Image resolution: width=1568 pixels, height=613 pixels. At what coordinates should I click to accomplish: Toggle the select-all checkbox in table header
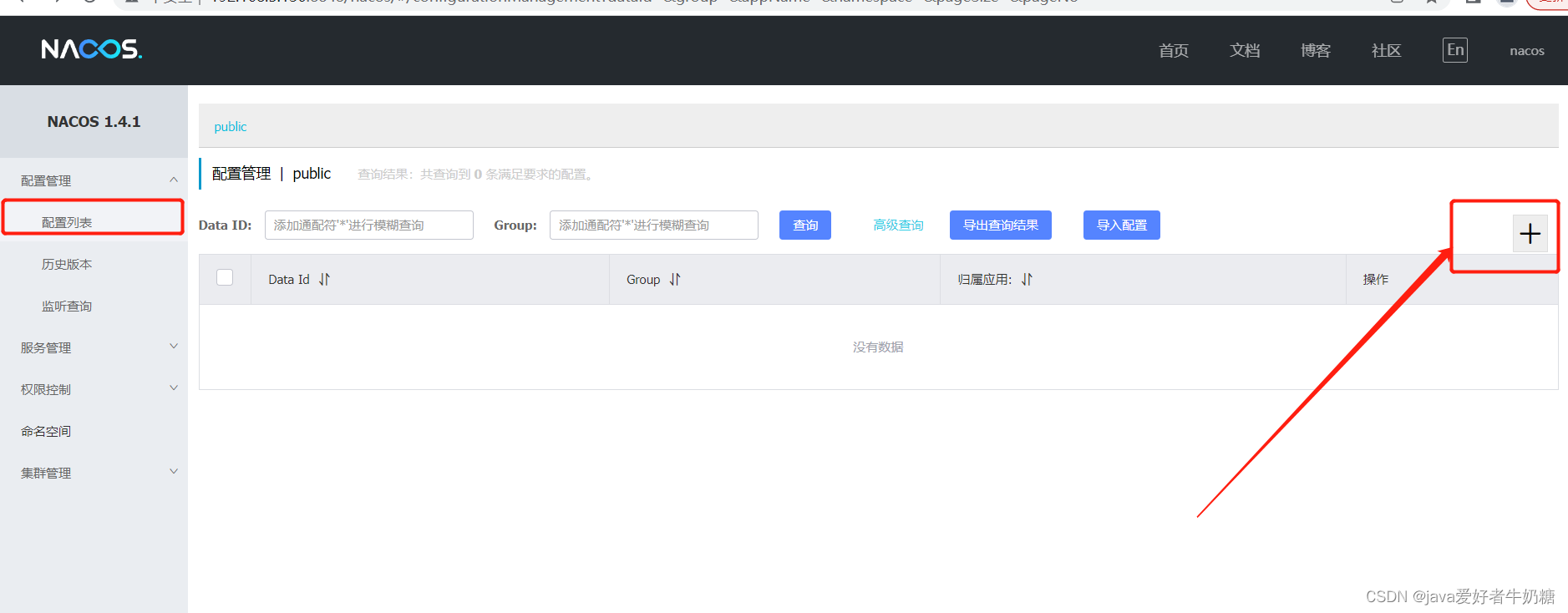[x=225, y=277]
